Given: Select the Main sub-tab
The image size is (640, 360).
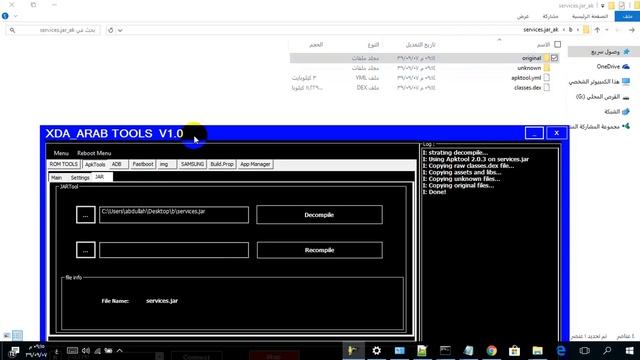Looking at the screenshot, I should click(57, 178).
